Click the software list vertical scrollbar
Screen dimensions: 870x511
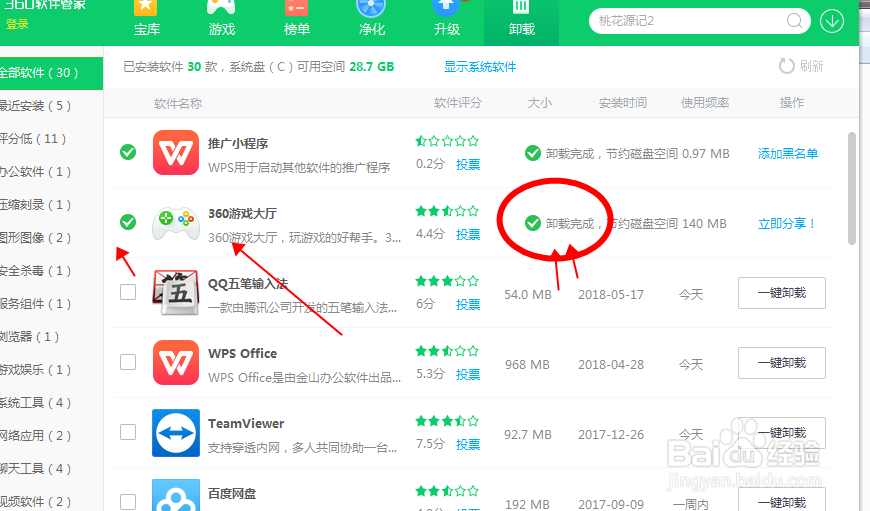852,188
